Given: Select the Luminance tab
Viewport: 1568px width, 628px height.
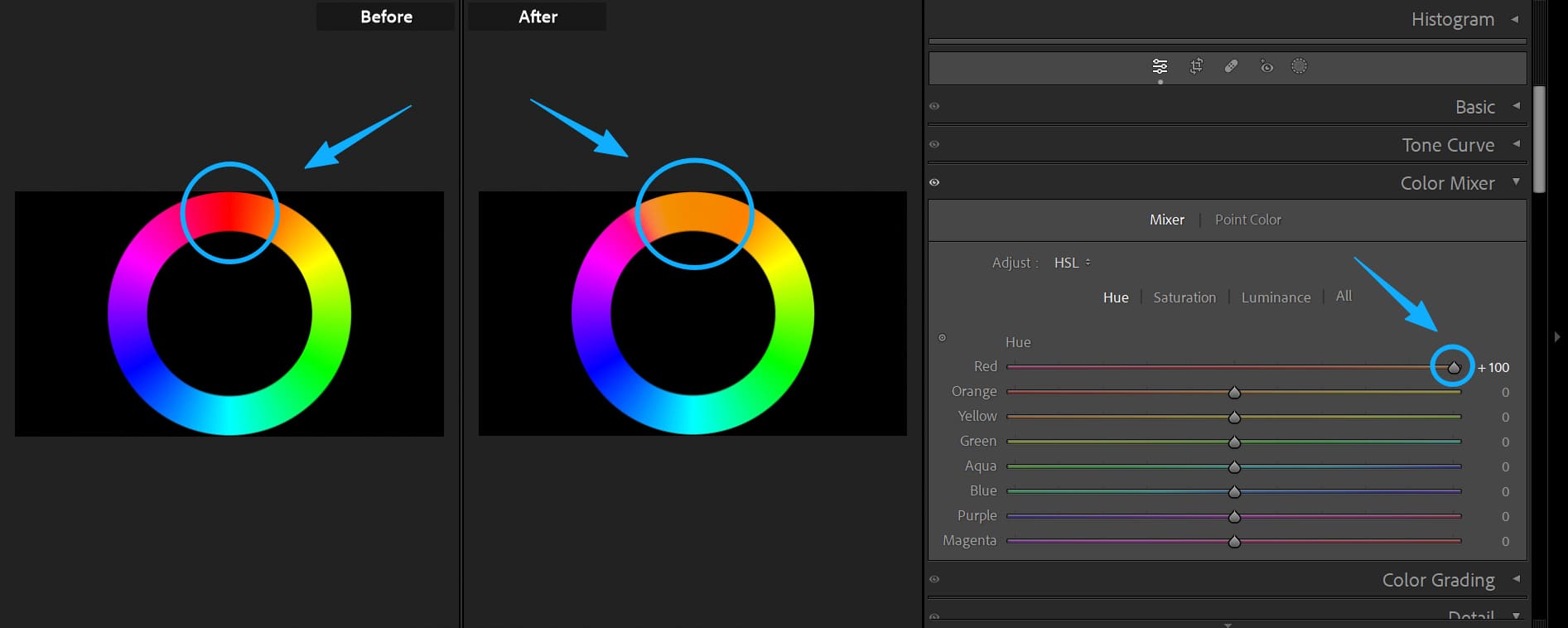Looking at the screenshot, I should point(1276,297).
